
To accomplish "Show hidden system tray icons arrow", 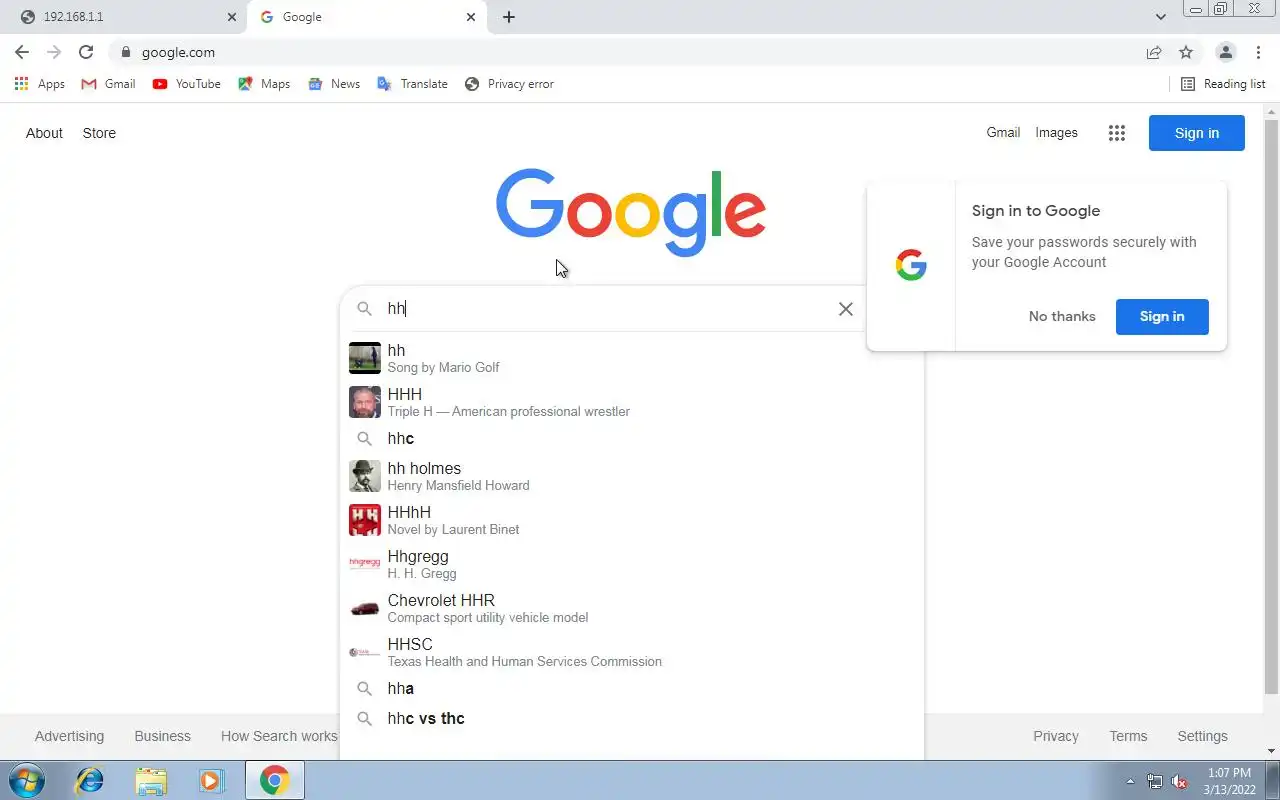I will click(x=1130, y=782).
